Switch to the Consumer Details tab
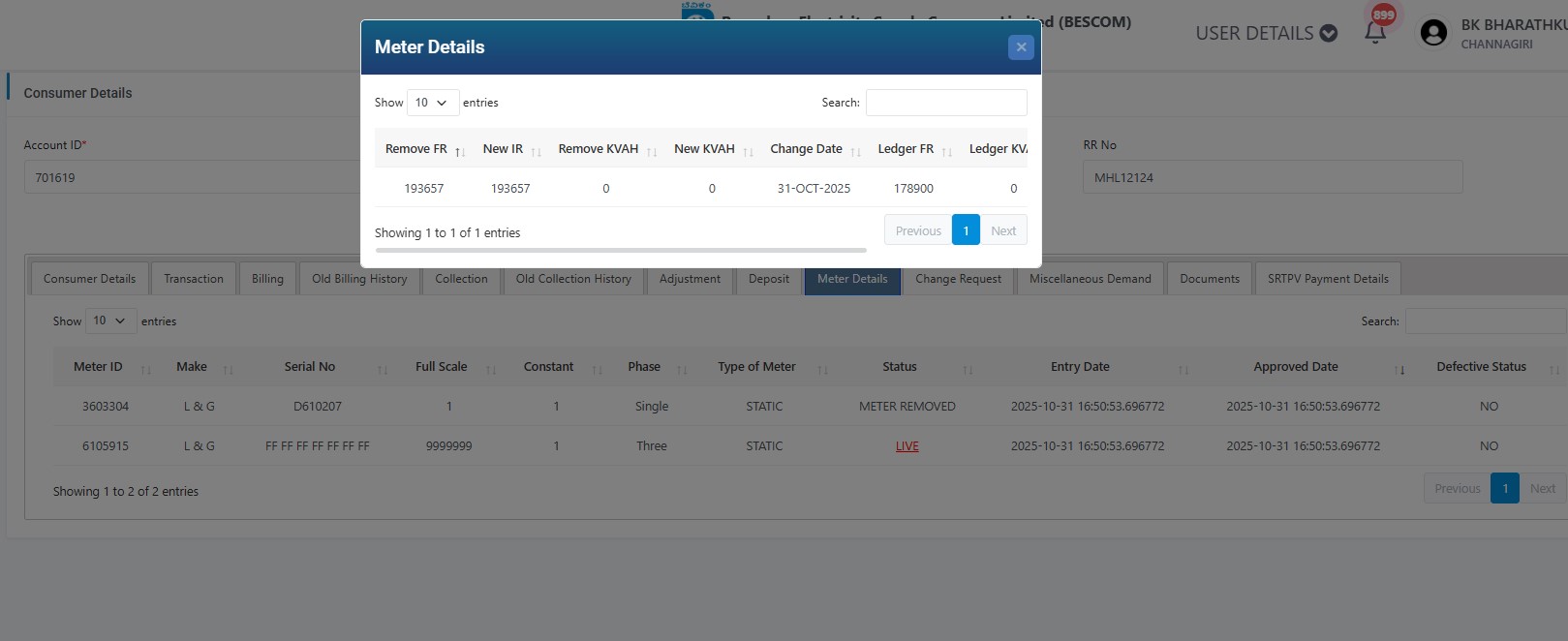The image size is (1568, 641). (x=90, y=279)
